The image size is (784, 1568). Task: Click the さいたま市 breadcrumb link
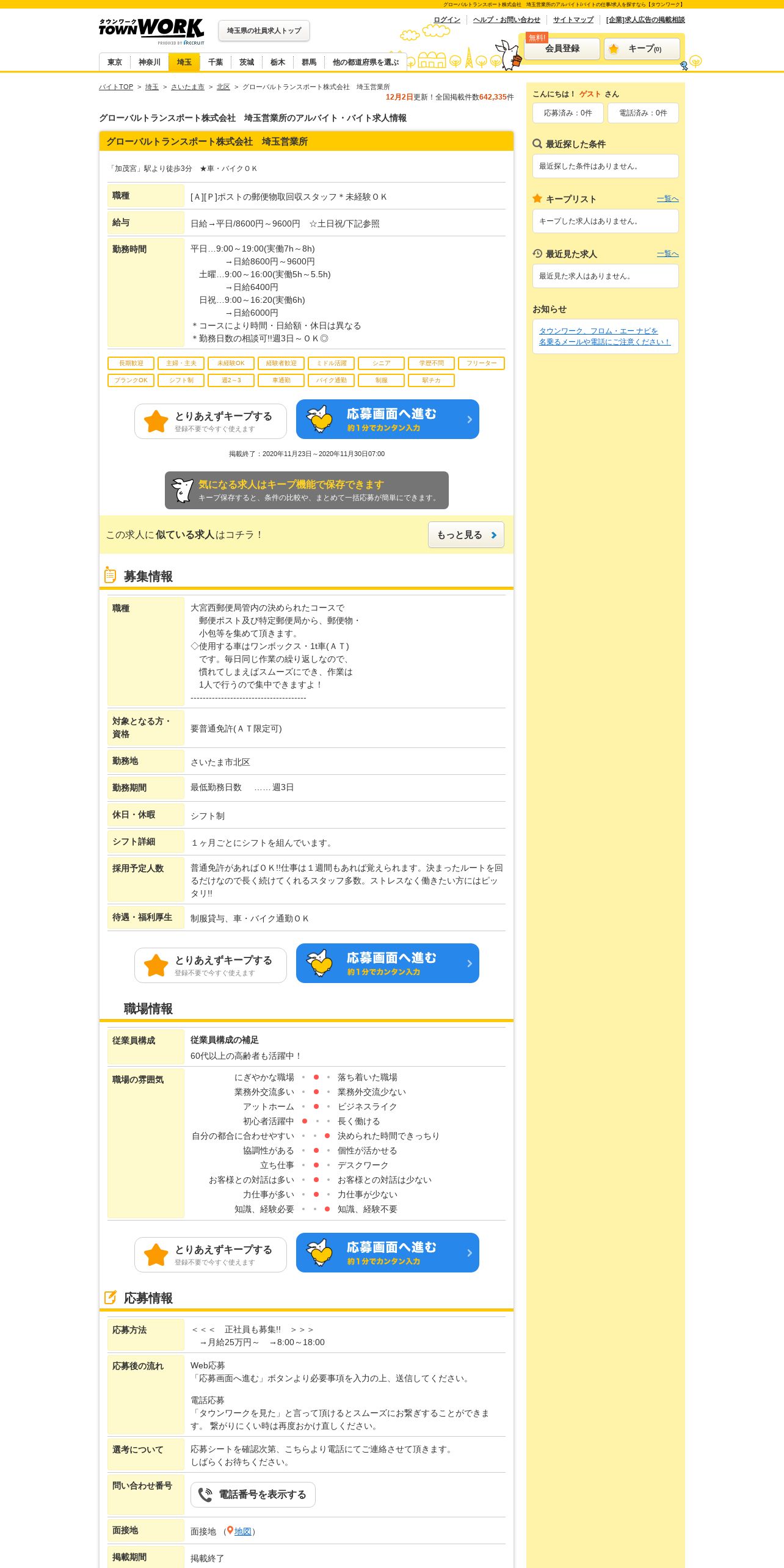[187, 87]
